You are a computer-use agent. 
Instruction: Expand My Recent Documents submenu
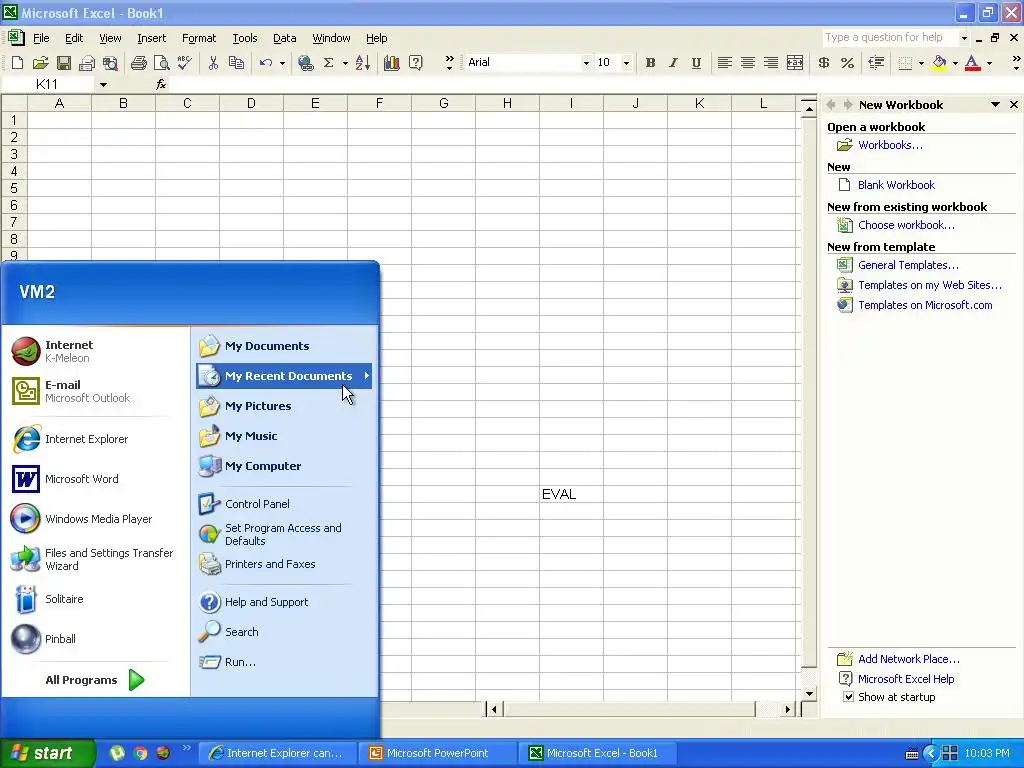click(x=284, y=376)
